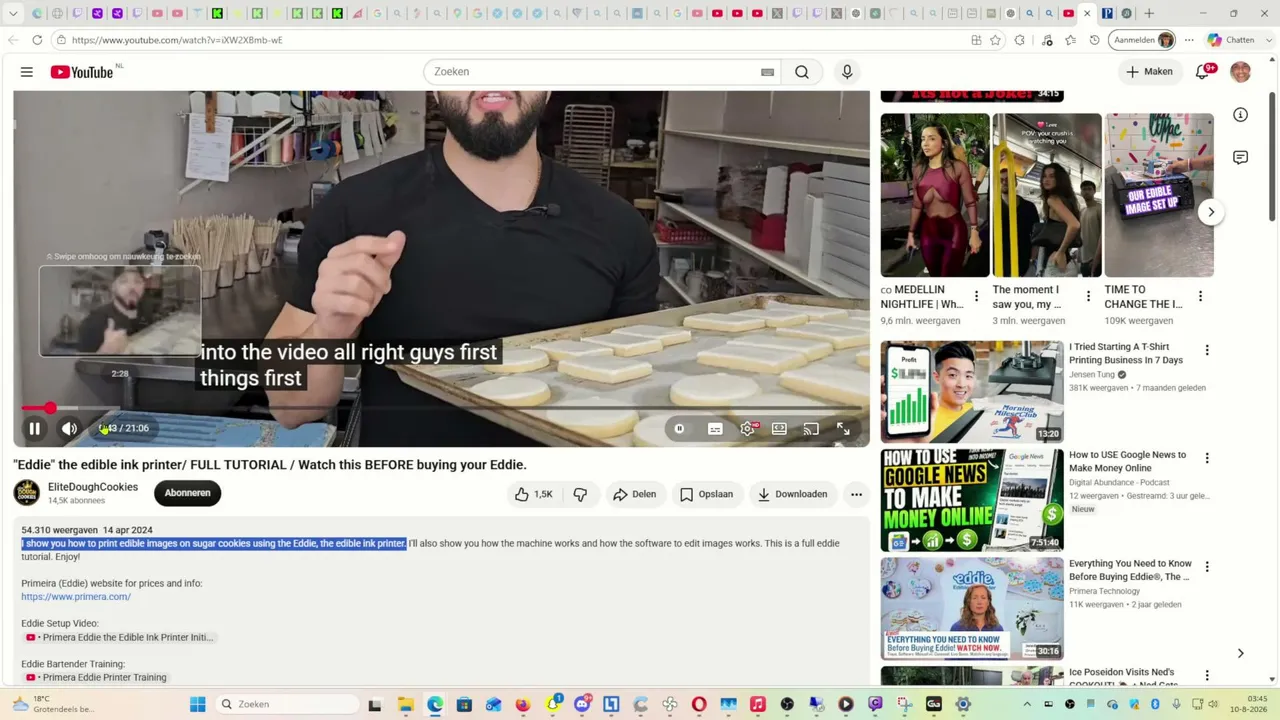Mute the video volume
This screenshot has width=1280, height=720.
[x=69, y=429]
